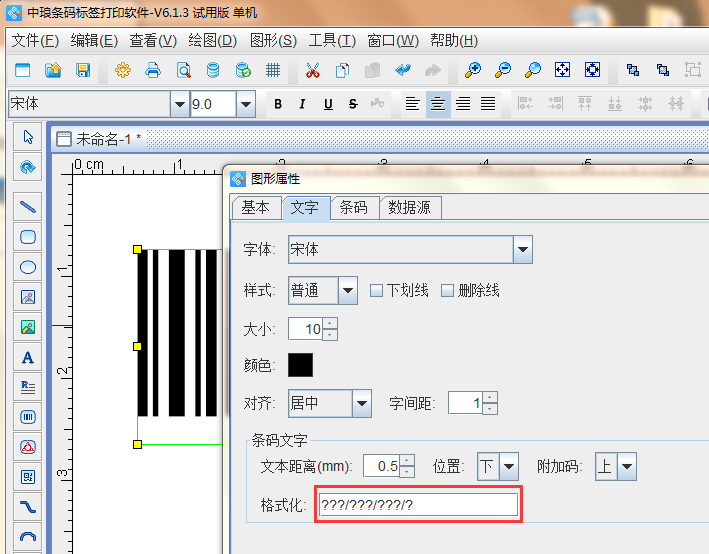Click the scissors cut icon
The width and height of the screenshot is (709, 554).
pos(312,70)
